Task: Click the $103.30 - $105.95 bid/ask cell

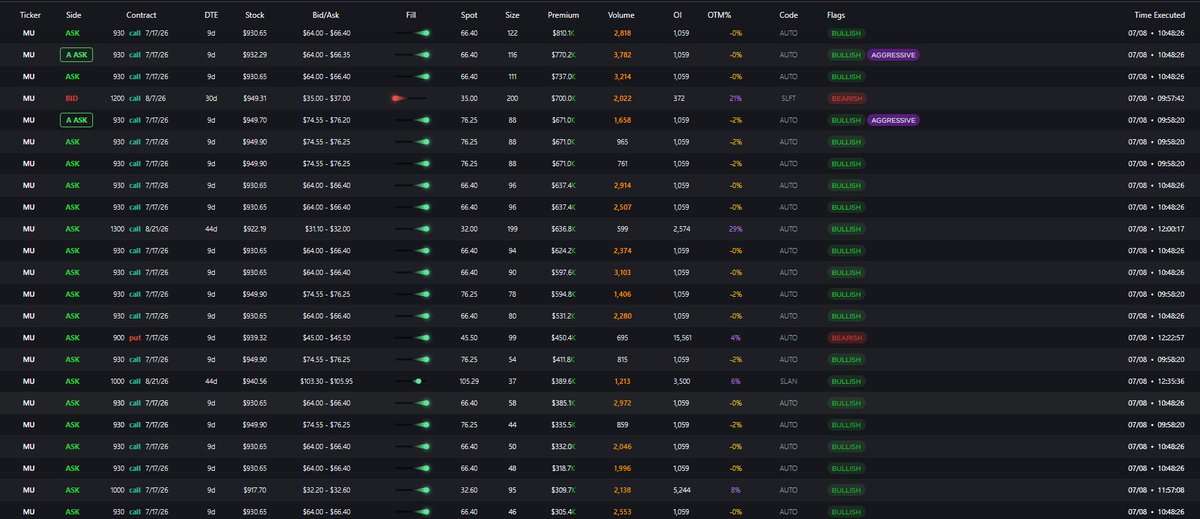Action: click(327, 381)
